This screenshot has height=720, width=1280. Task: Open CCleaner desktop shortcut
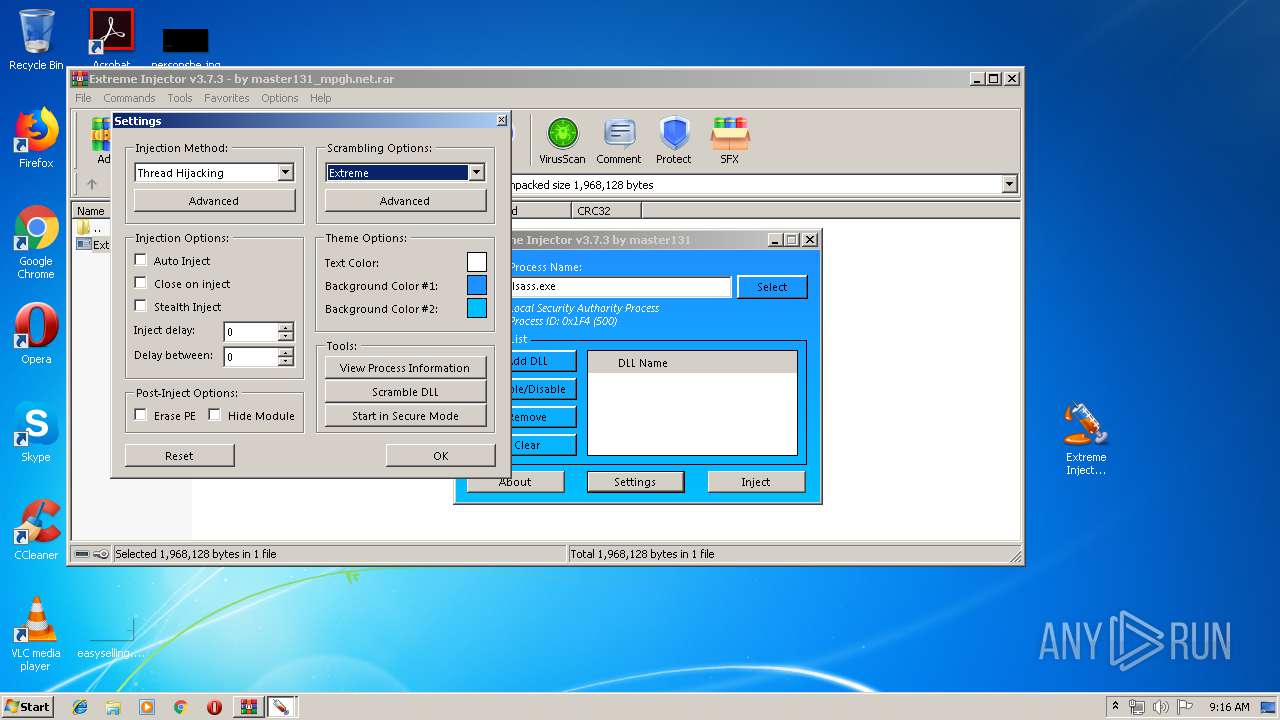[x=36, y=530]
